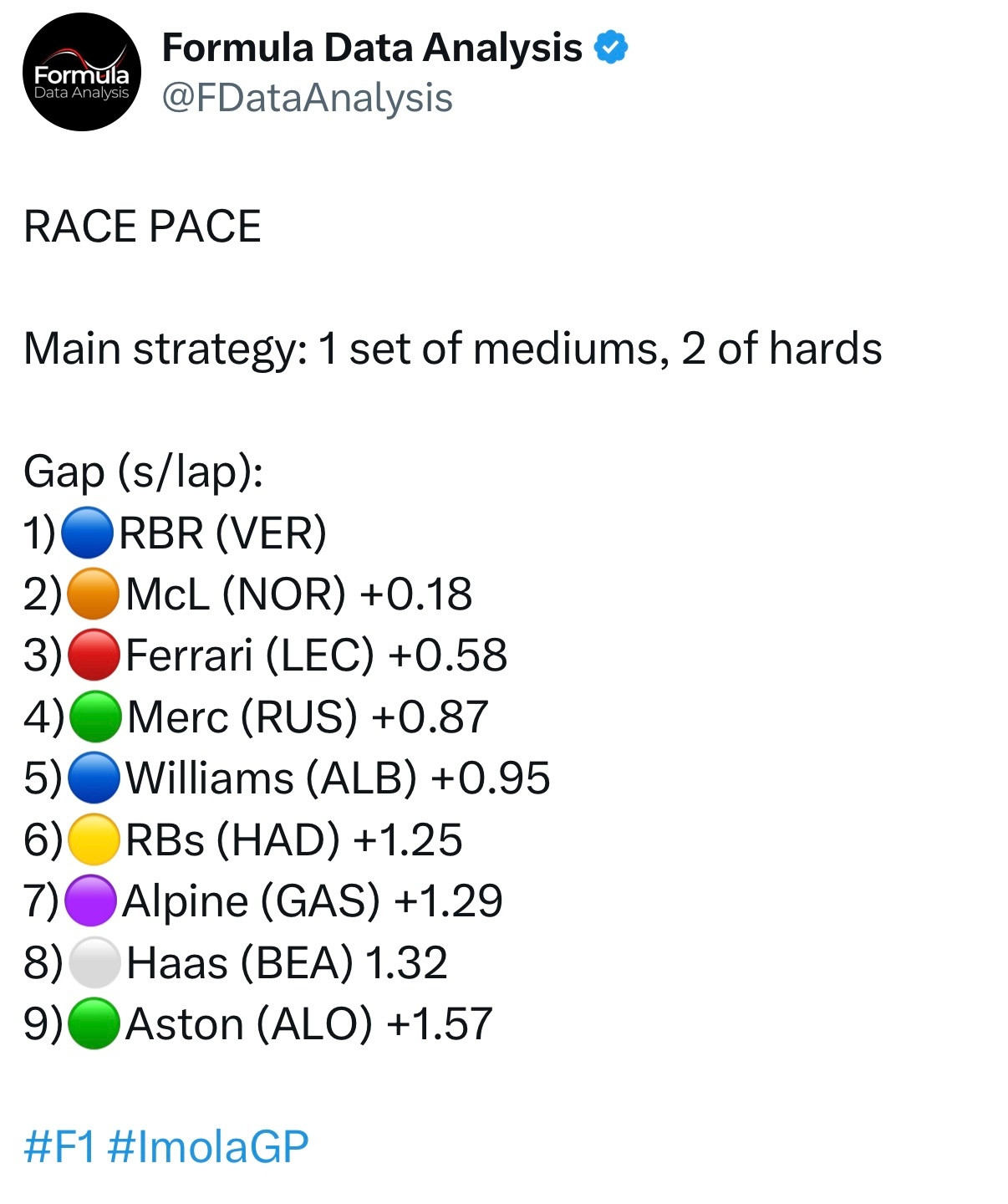Click the Ferrari (LEC) +0.58 entry
The image size is (1008, 1204).
pos(316,655)
